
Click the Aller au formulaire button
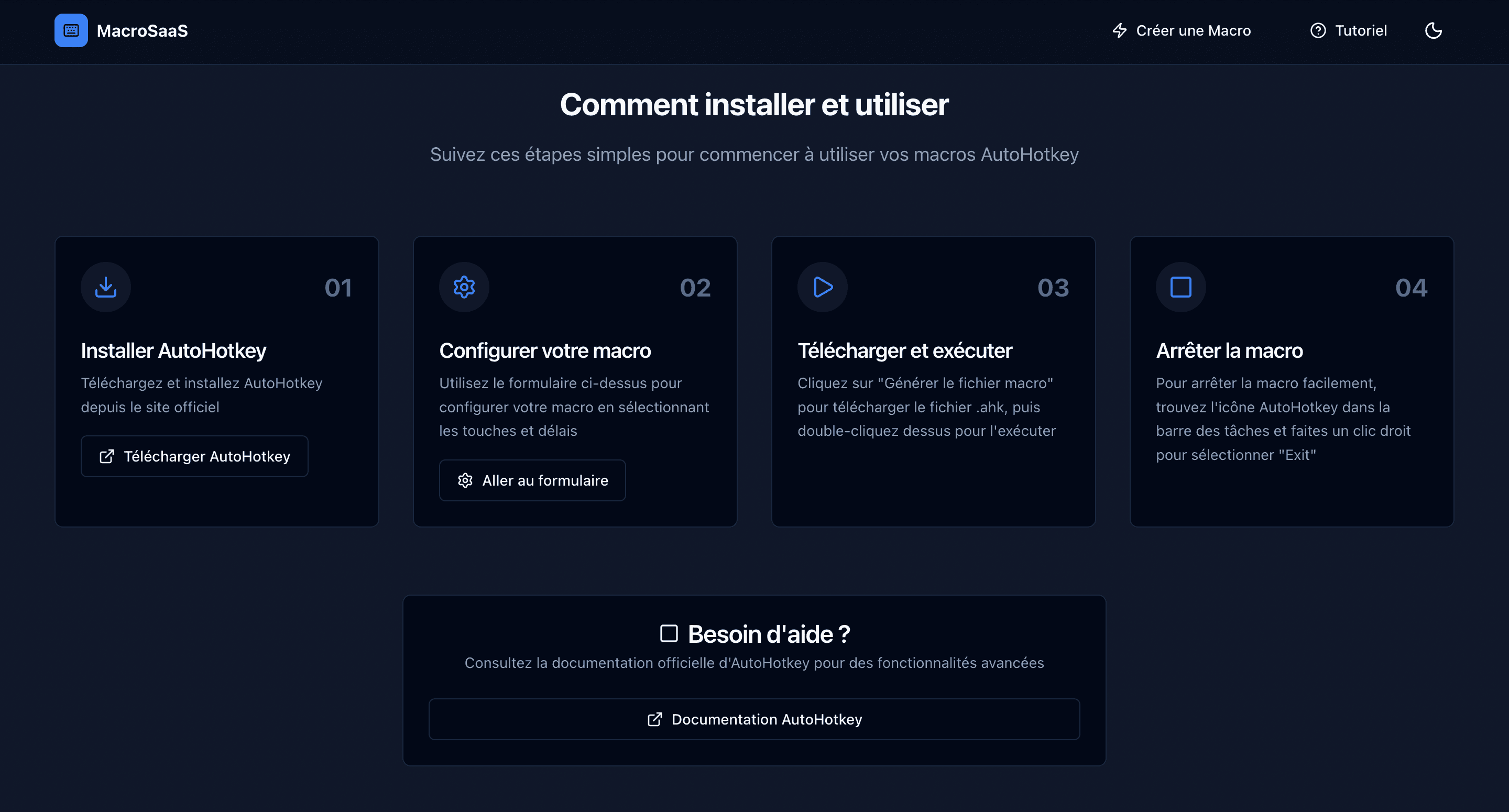(532, 480)
